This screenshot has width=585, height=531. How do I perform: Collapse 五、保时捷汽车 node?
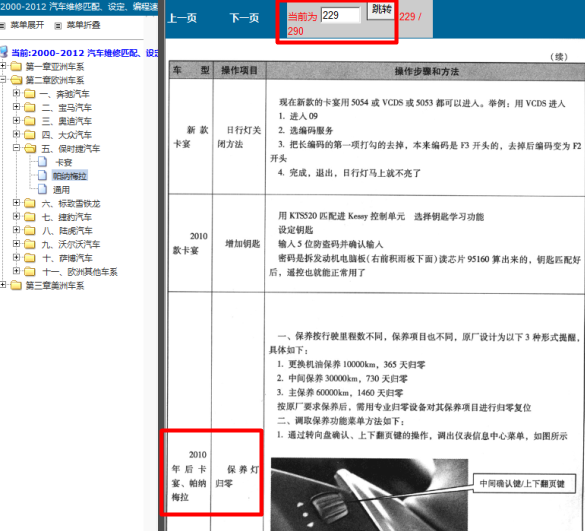(x=16, y=148)
